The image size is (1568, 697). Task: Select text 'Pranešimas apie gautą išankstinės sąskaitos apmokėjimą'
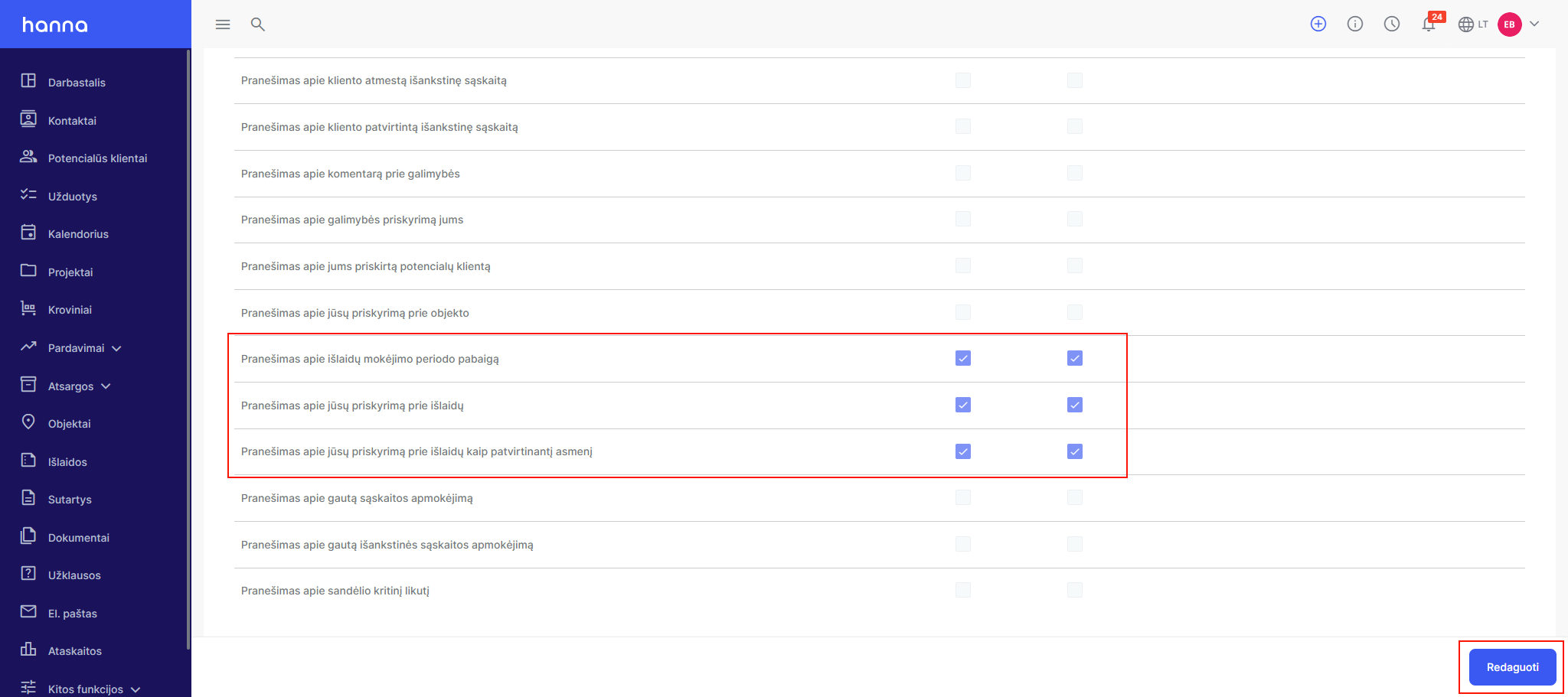(x=387, y=545)
